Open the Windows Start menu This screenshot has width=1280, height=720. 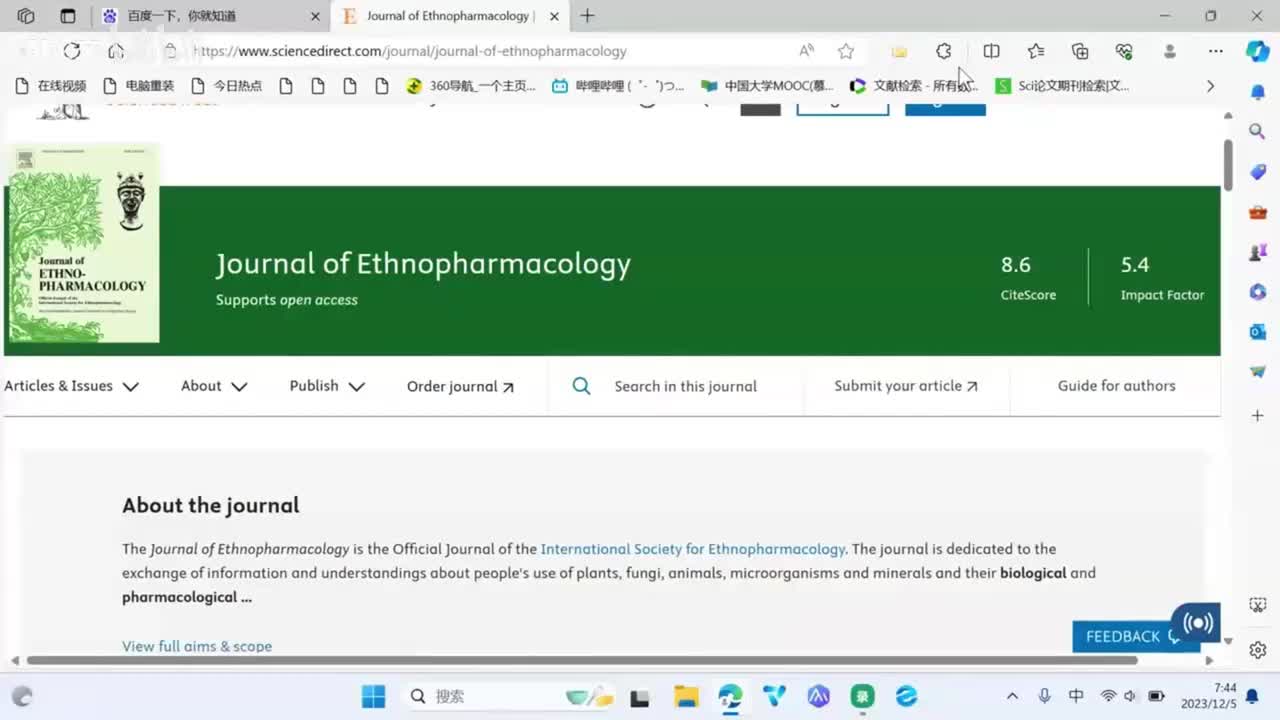coord(373,696)
